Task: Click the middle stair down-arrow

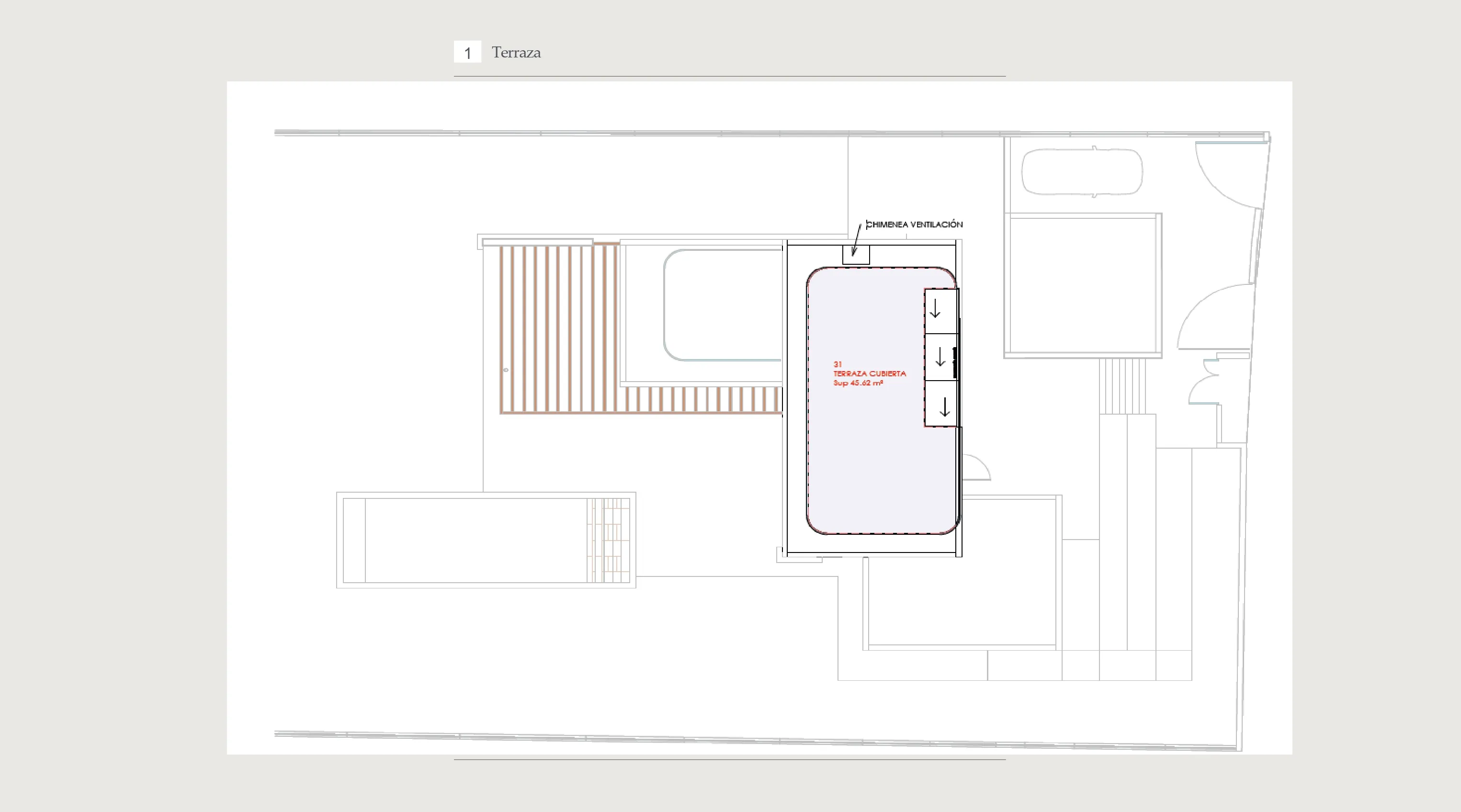Action: tap(940, 357)
